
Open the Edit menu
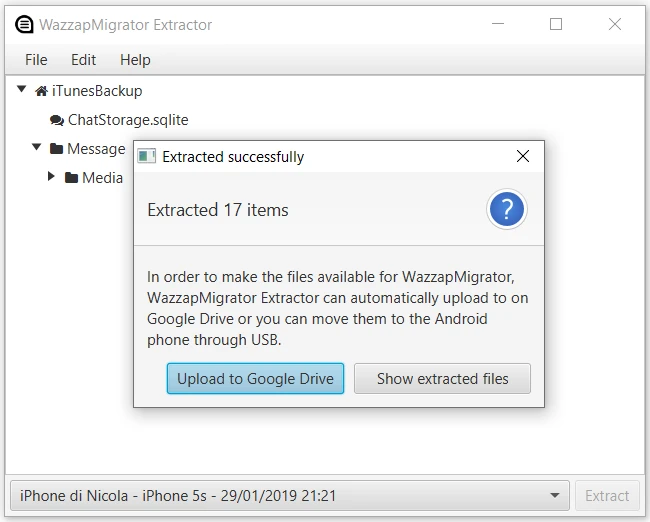click(83, 60)
